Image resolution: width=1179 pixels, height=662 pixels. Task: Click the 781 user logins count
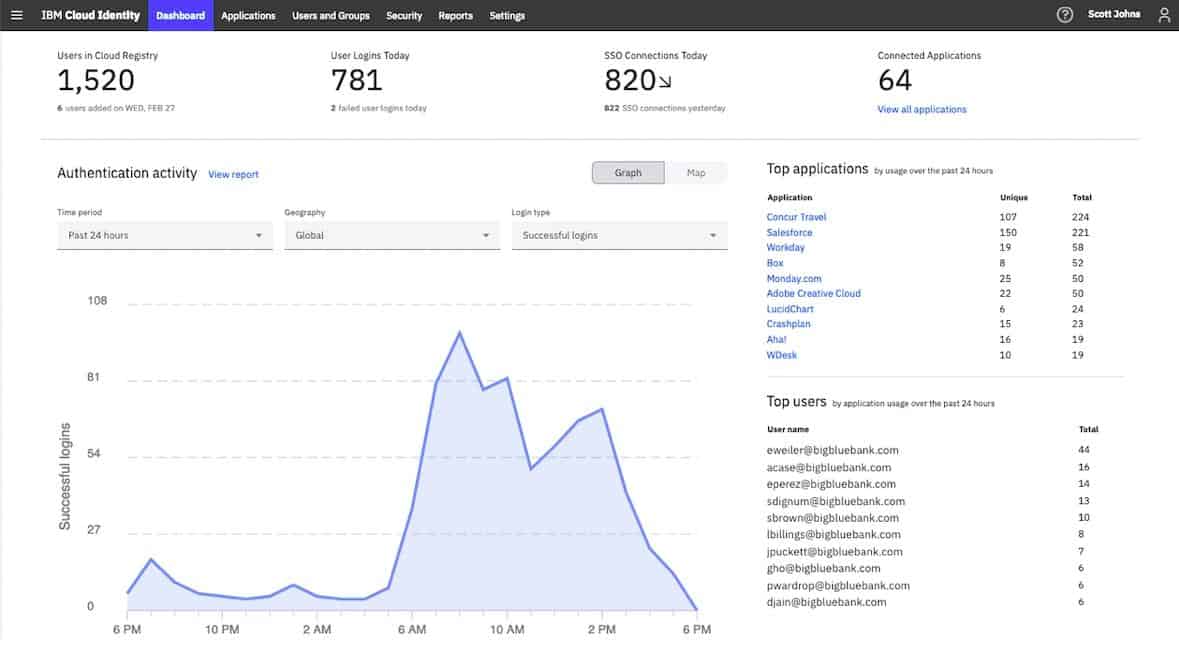tap(356, 80)
